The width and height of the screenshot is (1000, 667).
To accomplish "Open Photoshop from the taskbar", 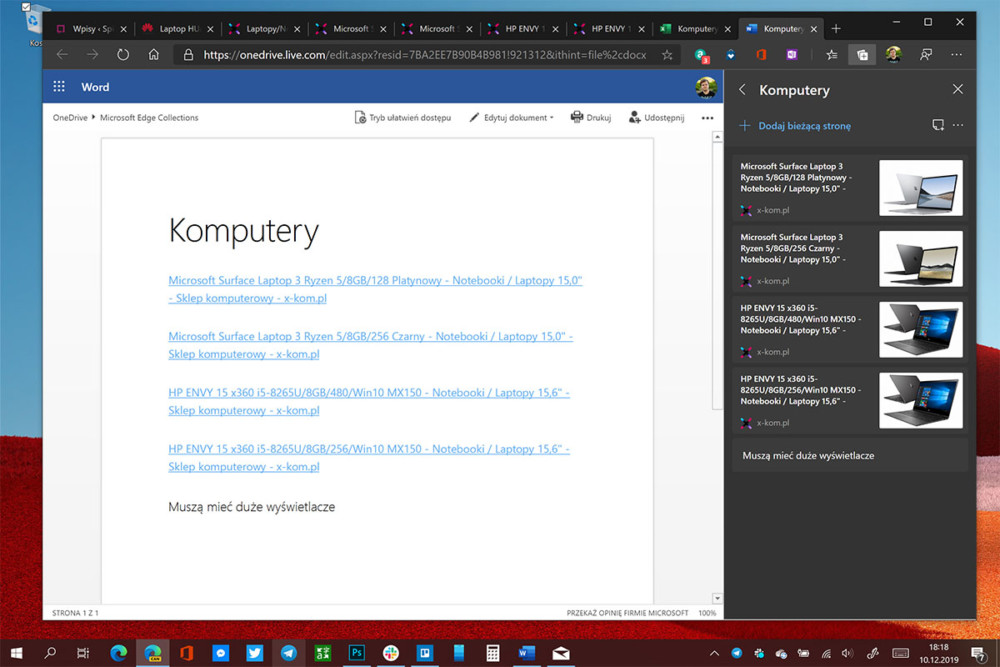I will pos(357,653).
